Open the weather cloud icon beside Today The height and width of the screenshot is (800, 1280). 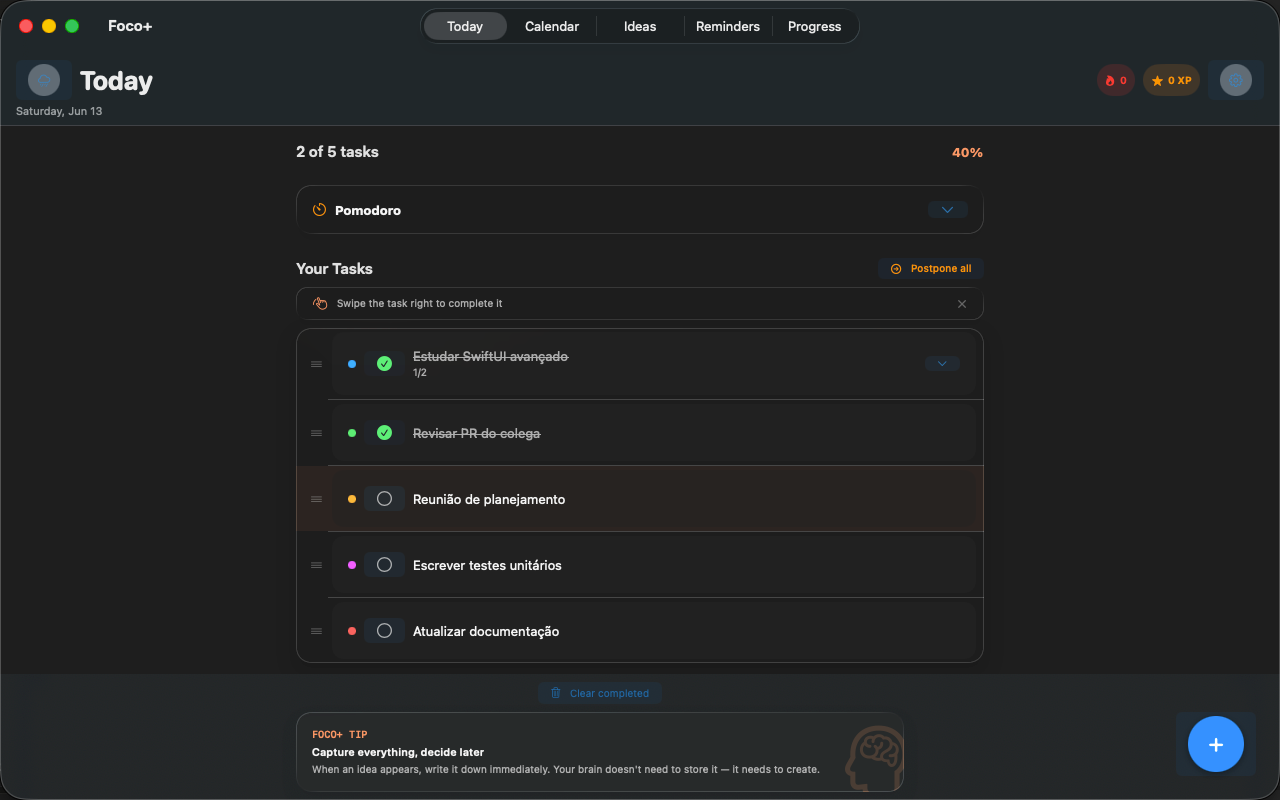point(44,80)
